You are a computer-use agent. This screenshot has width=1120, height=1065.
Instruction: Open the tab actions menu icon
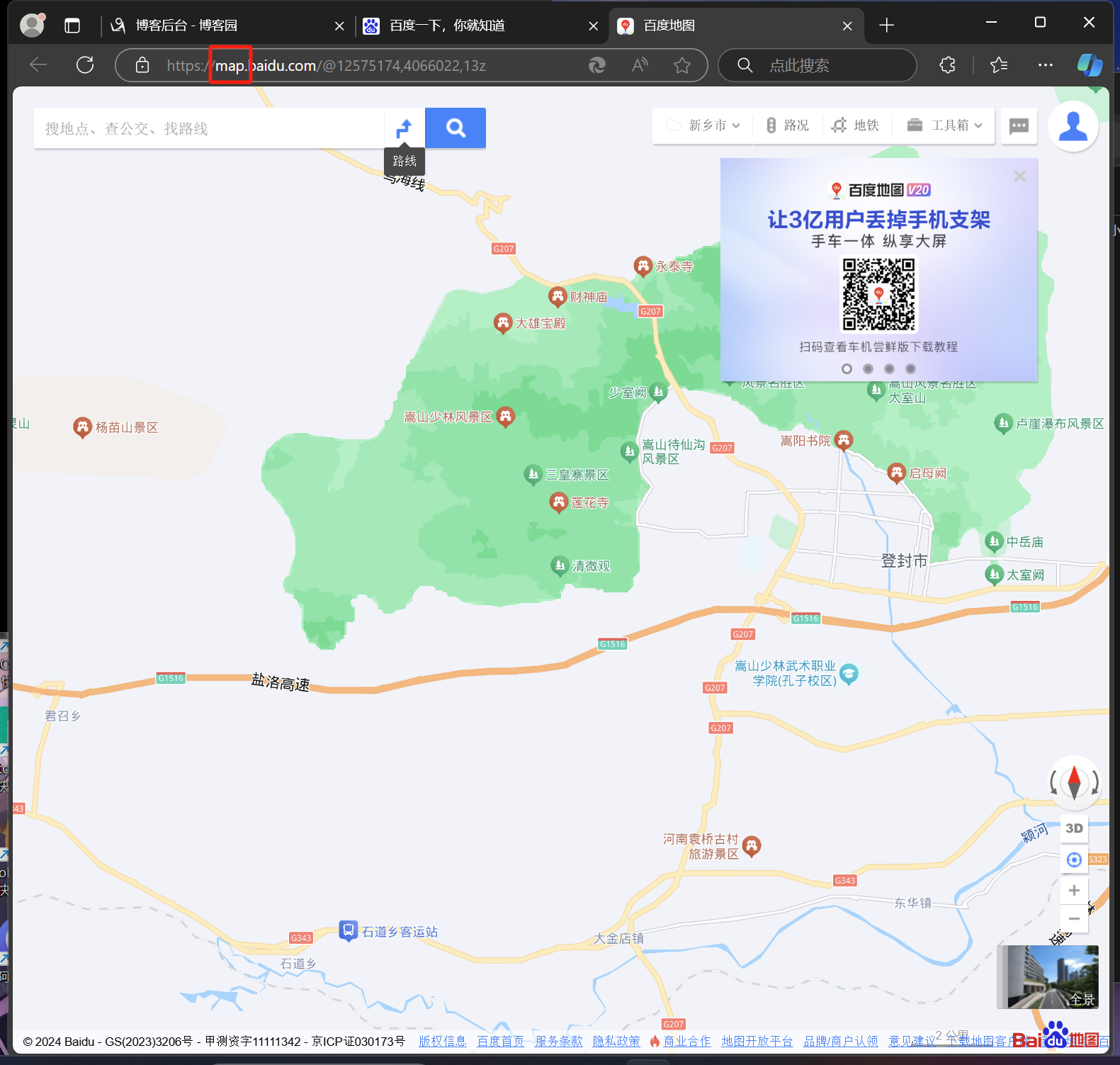72,26
